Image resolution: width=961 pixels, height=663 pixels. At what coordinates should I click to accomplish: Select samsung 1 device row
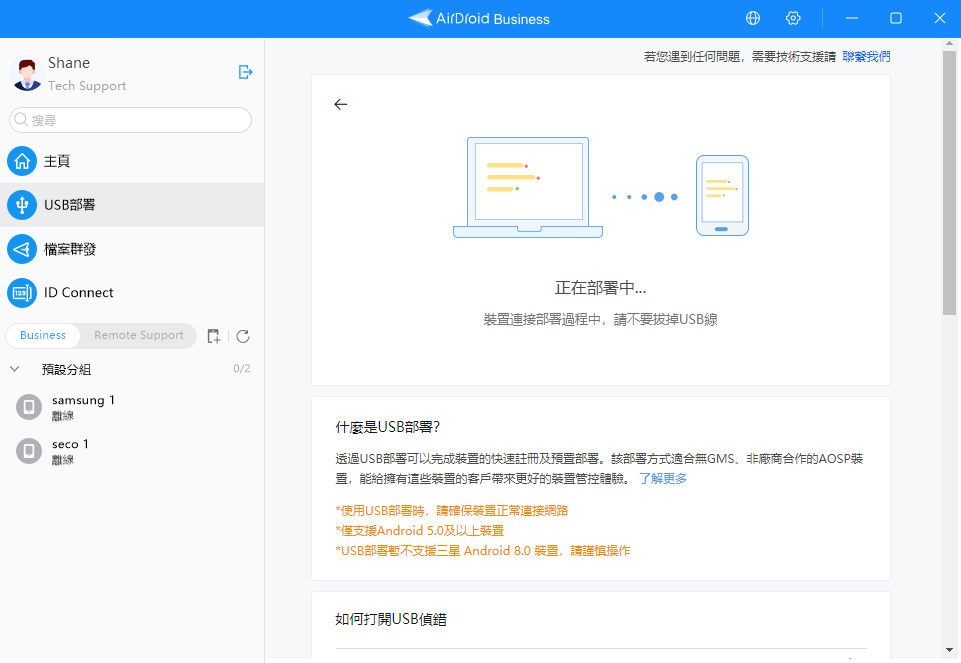point(132,407)
